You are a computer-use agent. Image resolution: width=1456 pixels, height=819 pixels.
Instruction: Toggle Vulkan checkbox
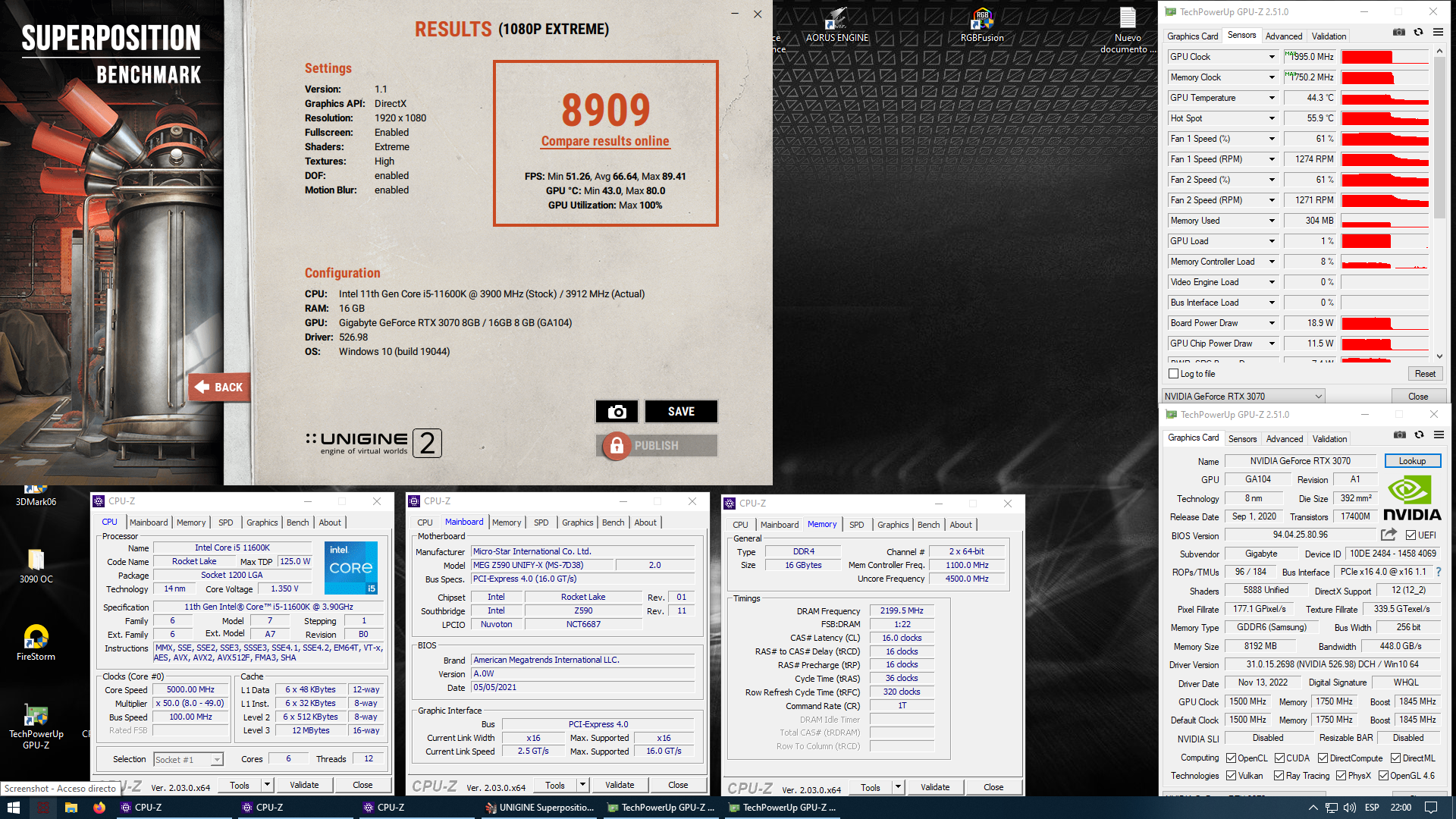1231,776
